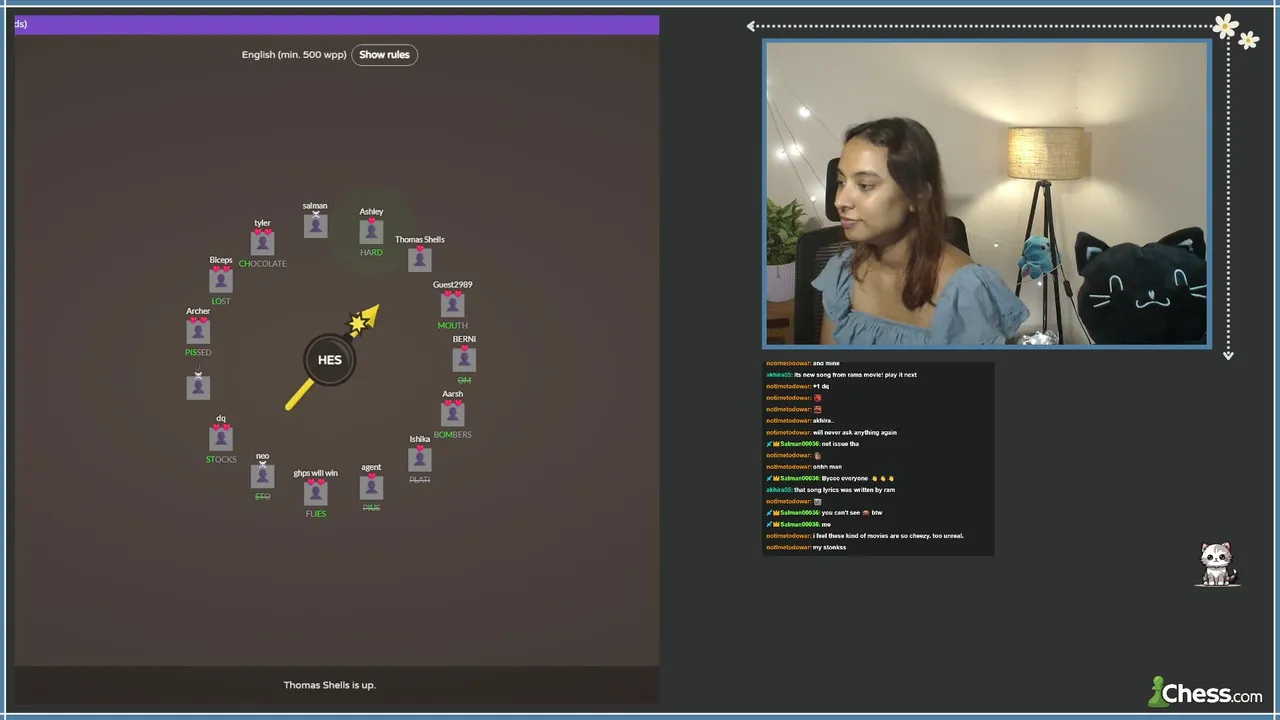
Task: Click chat message "my stonkss"
Action: [x=829, y=547]
